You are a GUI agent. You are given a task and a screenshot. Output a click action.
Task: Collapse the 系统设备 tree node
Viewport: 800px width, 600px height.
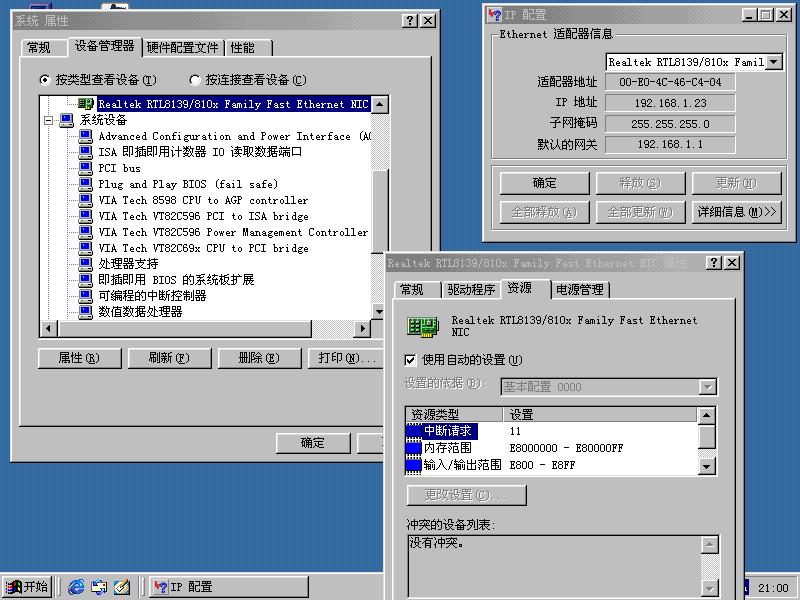47,120
